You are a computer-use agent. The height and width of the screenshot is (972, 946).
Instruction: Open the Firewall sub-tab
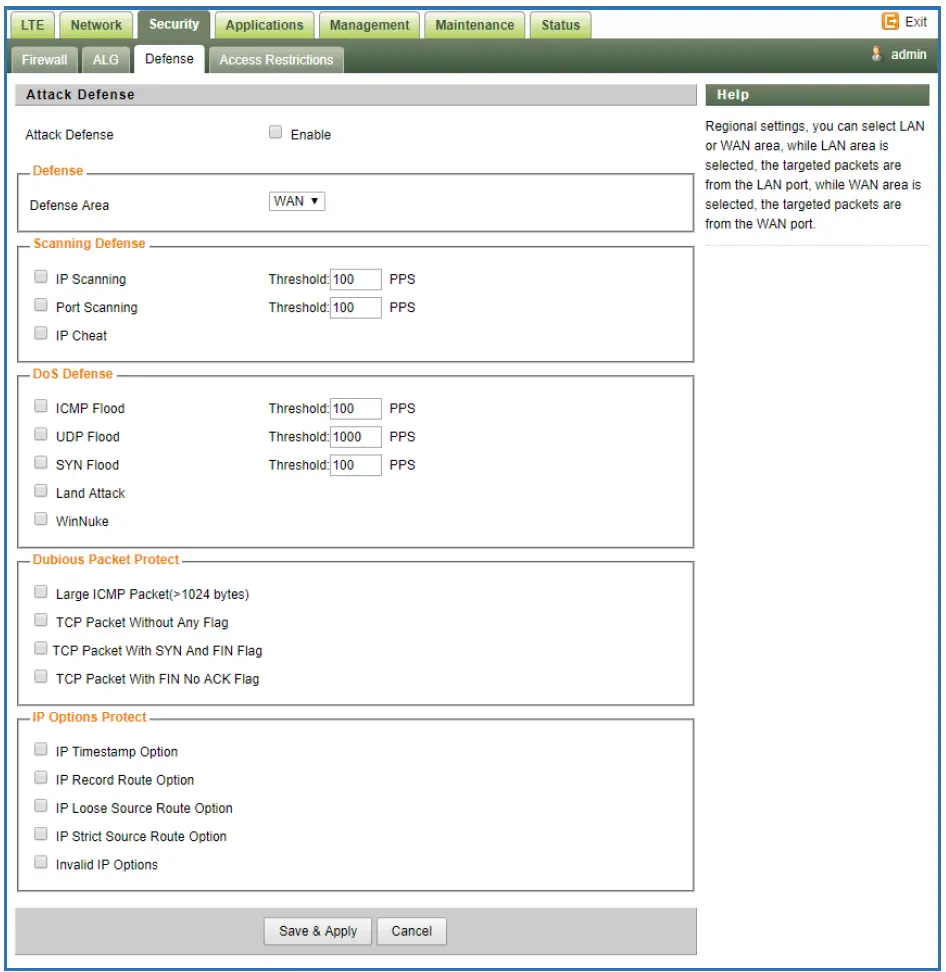44,60
